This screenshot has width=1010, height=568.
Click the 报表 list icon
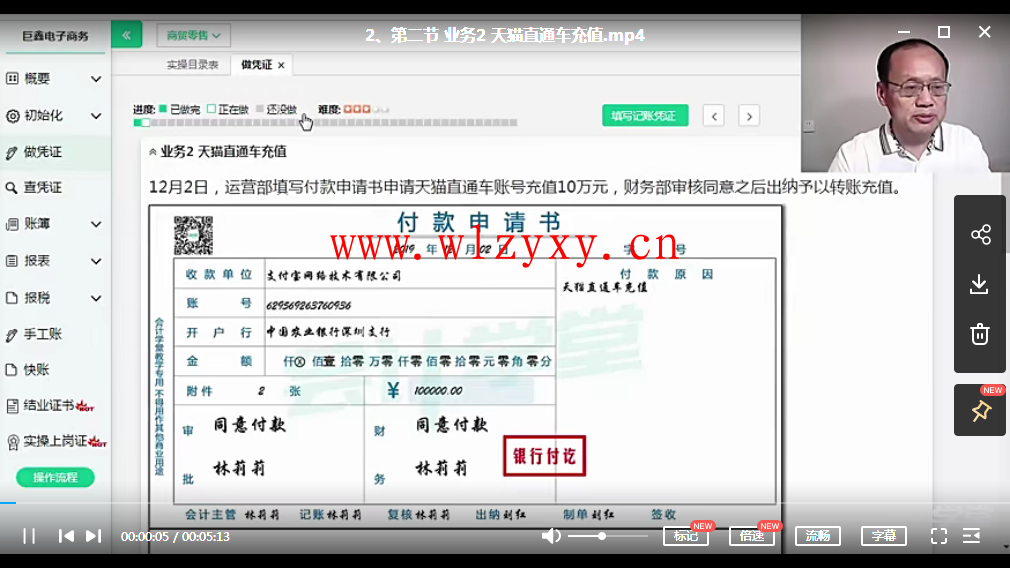(x=12, y=261)
